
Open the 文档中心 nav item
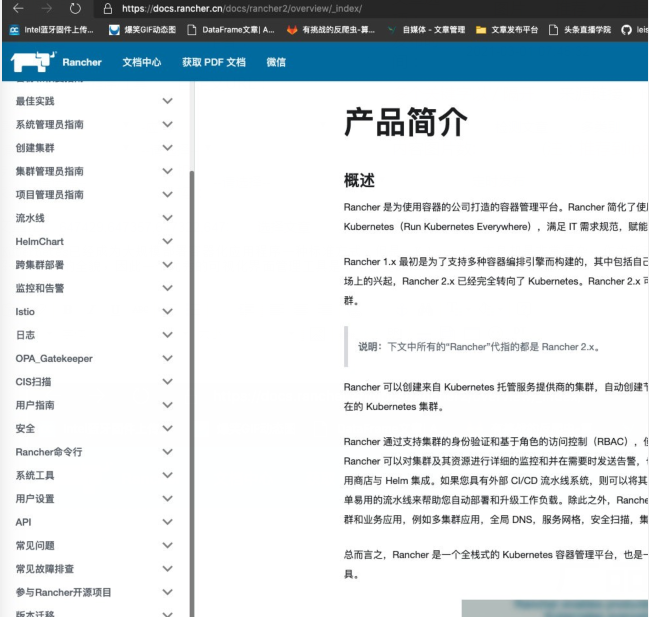point(142,62)
